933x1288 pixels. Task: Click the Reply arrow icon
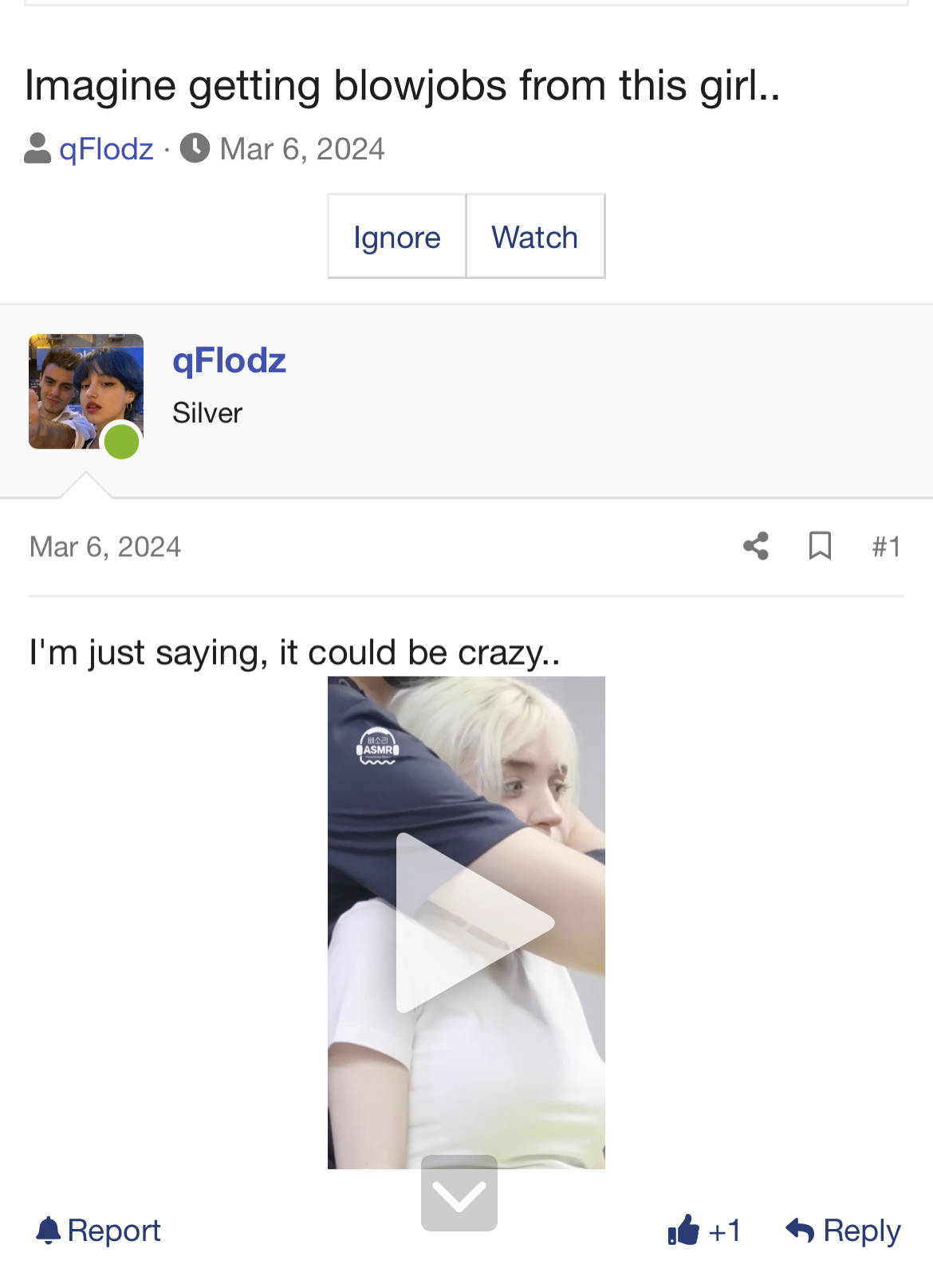click(x=800, y=1230)
